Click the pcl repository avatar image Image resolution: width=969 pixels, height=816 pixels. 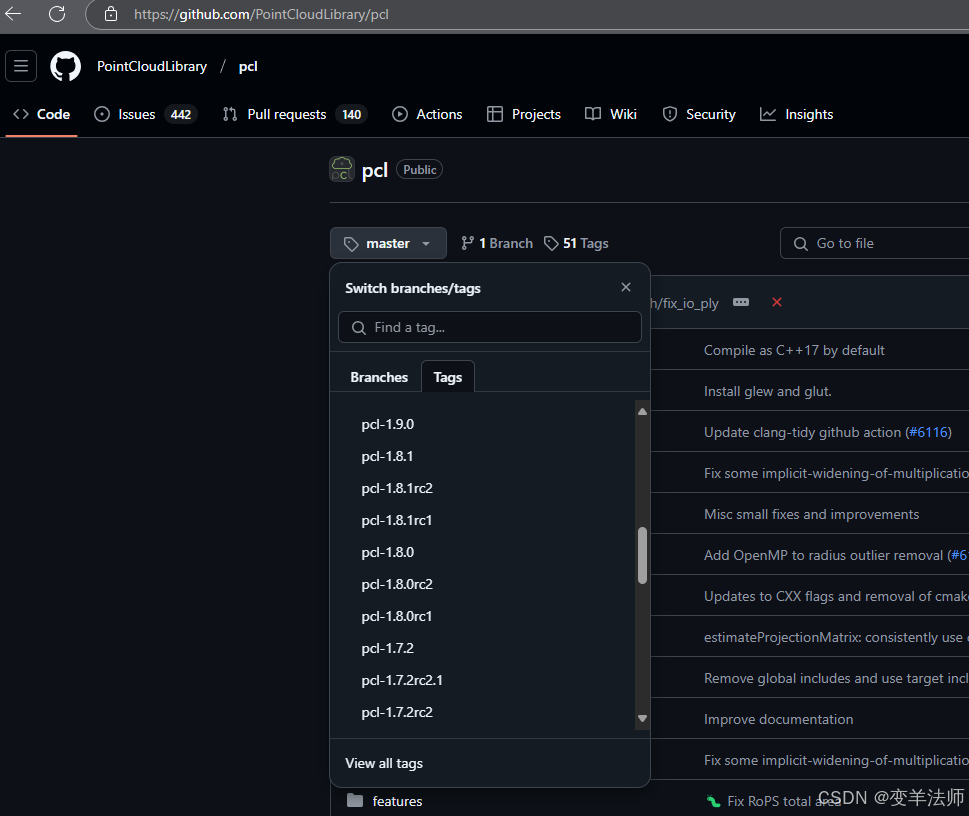(342, 169)
